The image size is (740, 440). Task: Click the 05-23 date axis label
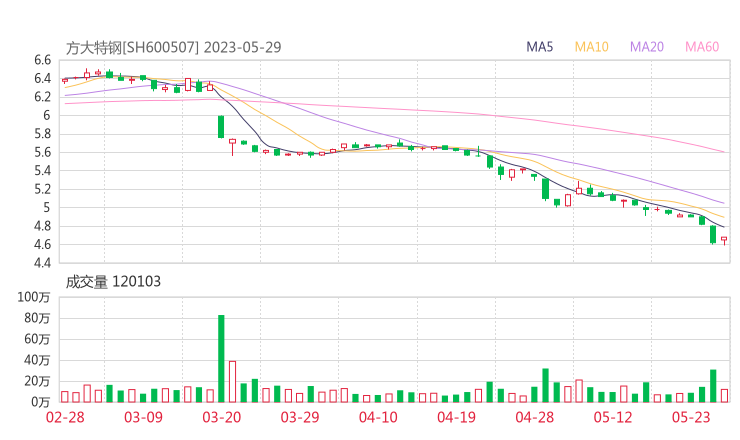click(x=691, y=417)
